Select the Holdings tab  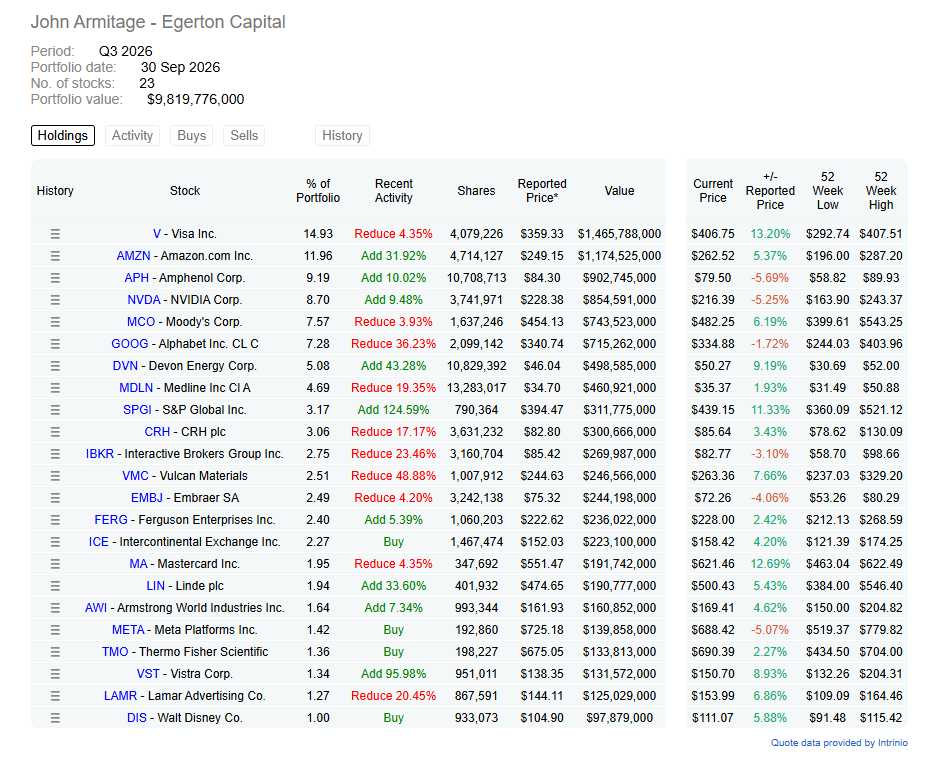coord(63,136)
